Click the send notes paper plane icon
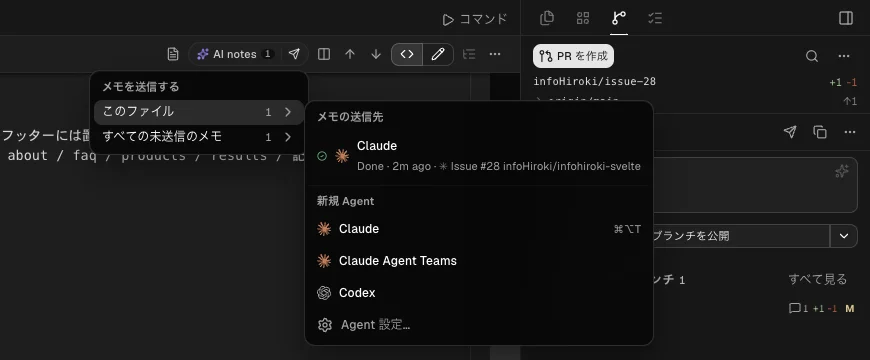The image size is (870, 360). [295, 54]
